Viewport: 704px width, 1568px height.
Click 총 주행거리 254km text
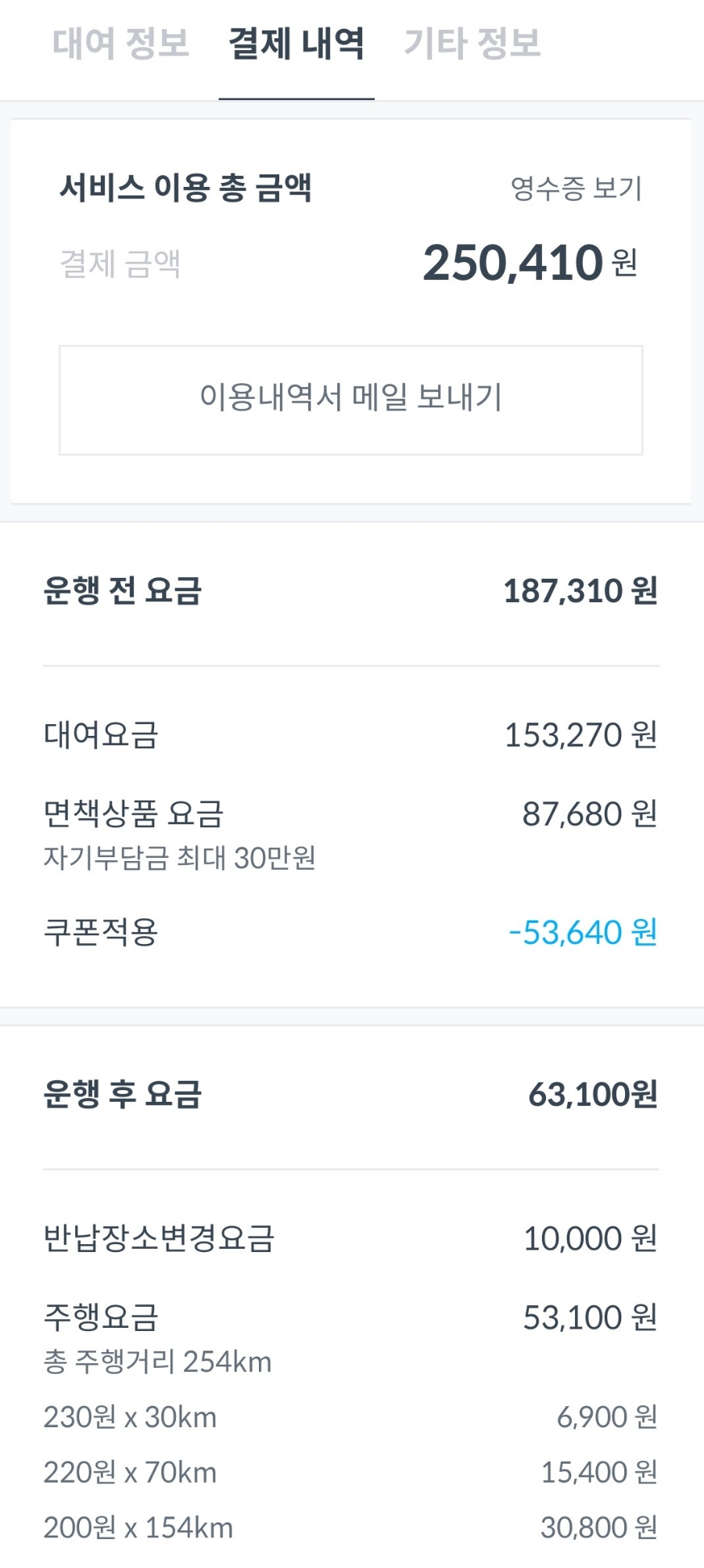[157, 1362]
